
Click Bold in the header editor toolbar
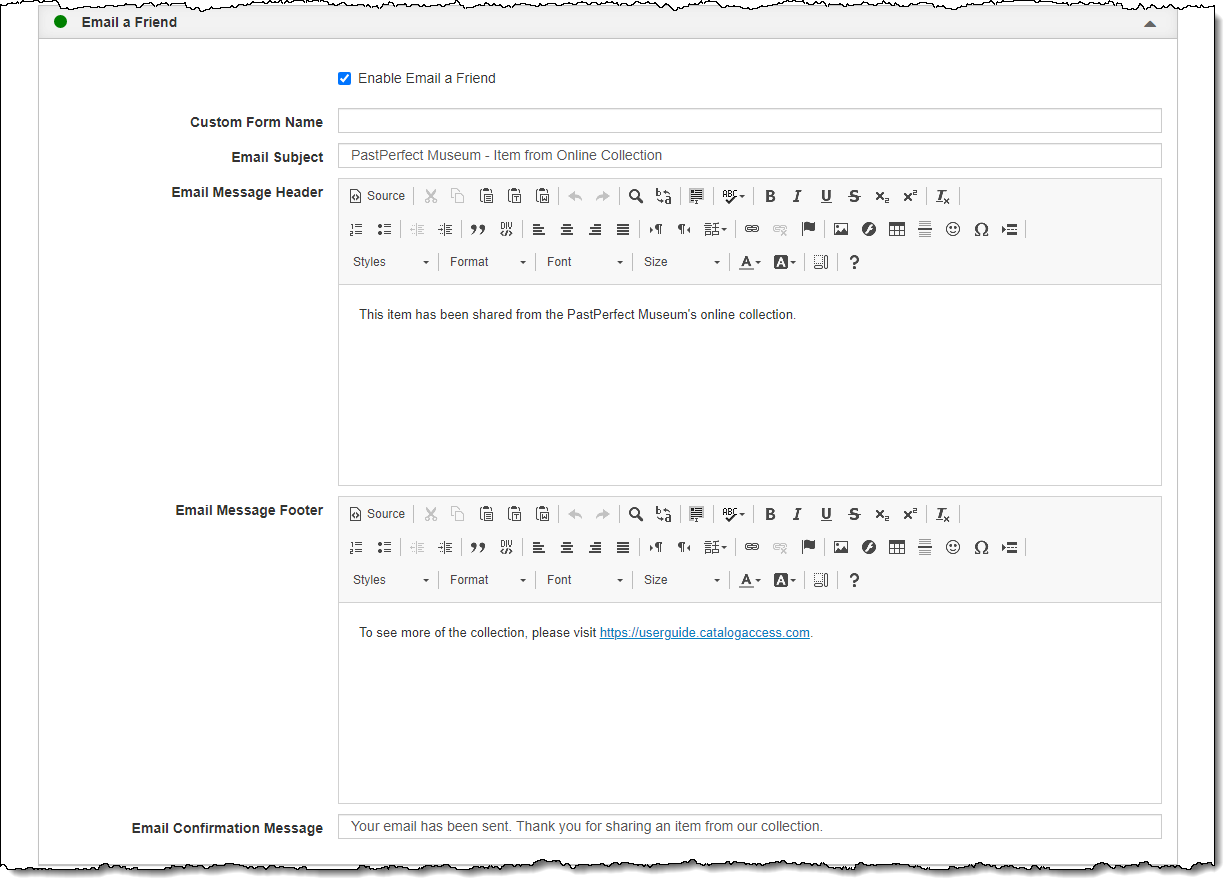pyautogui.click(x=770, y=196)
